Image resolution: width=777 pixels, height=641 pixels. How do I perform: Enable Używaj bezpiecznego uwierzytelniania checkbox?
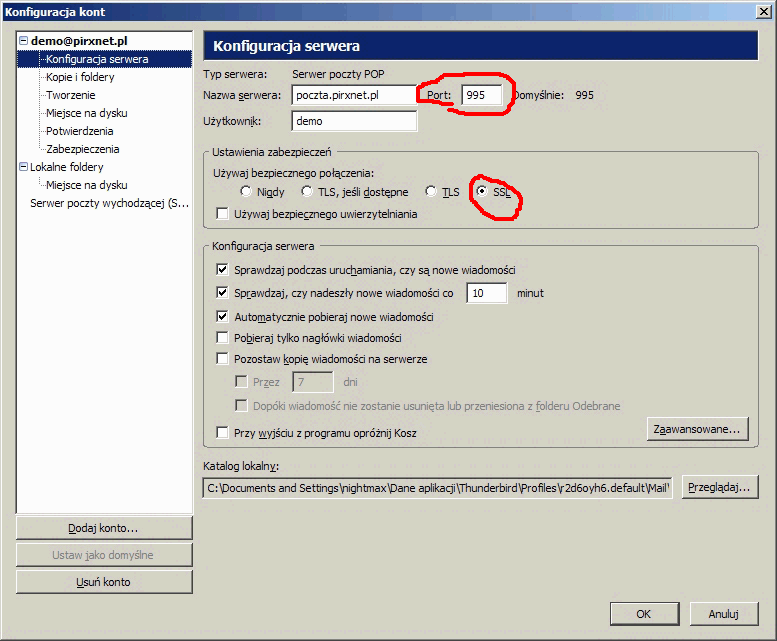pos(223,213)
